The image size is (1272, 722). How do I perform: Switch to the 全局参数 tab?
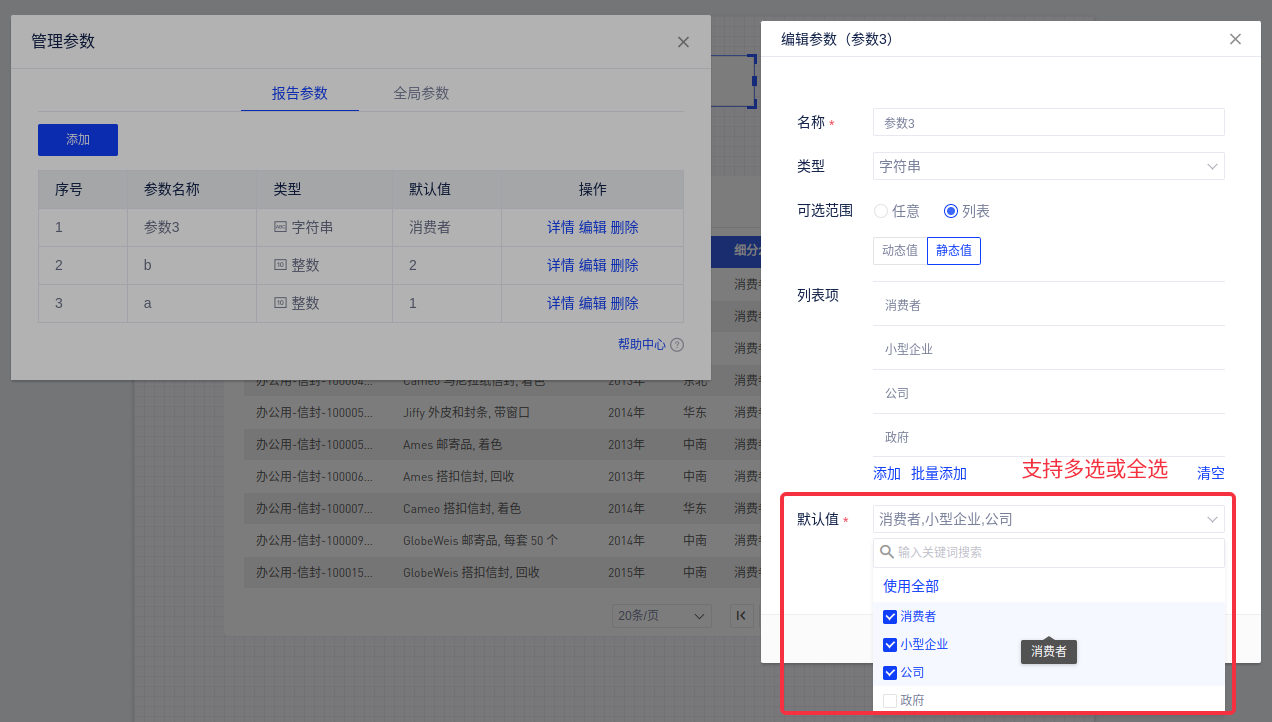point(421,93)
